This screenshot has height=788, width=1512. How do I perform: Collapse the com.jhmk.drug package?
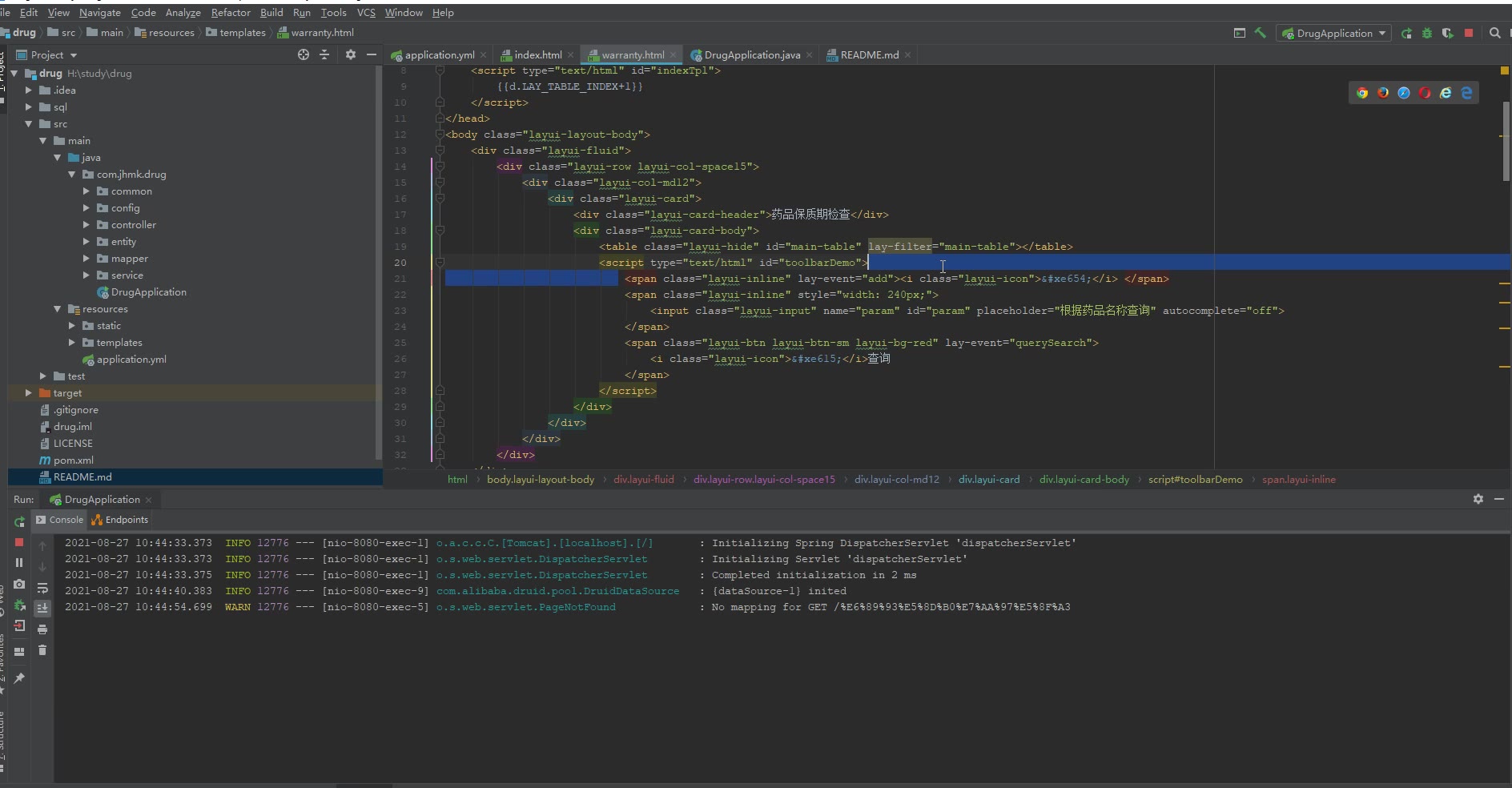pyautogui.click(x=72, y=174)
